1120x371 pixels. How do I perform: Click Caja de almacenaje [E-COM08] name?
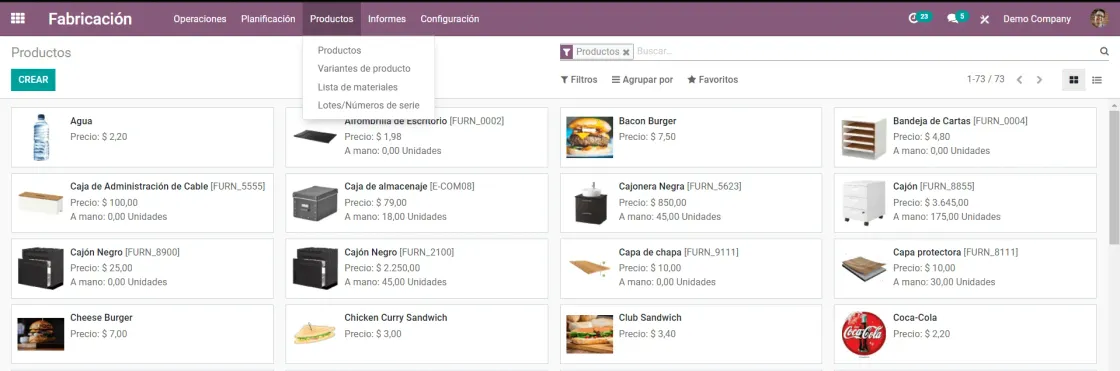[x=409, y=187]
